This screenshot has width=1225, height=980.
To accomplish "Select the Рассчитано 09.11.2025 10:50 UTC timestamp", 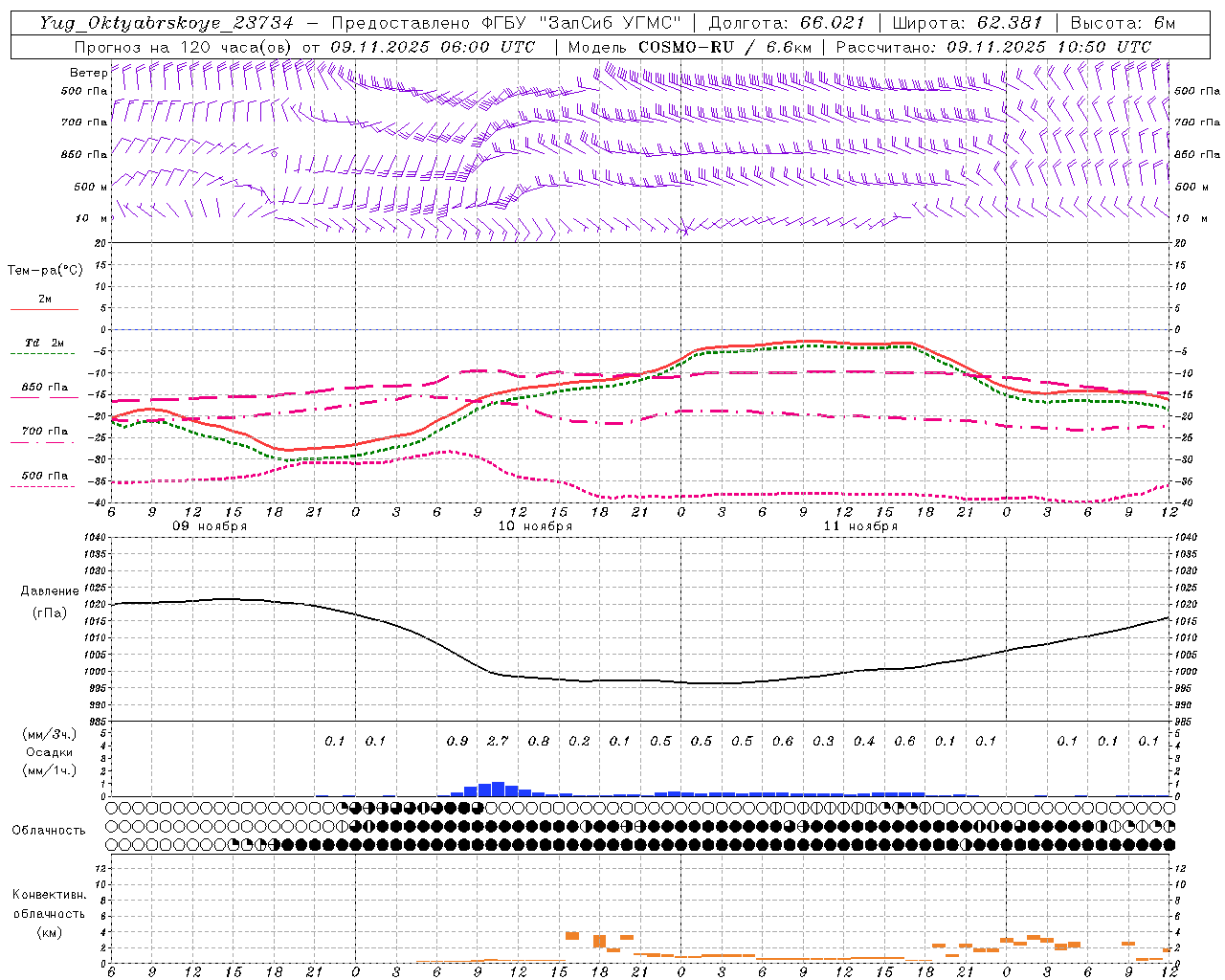I will 993,47.
